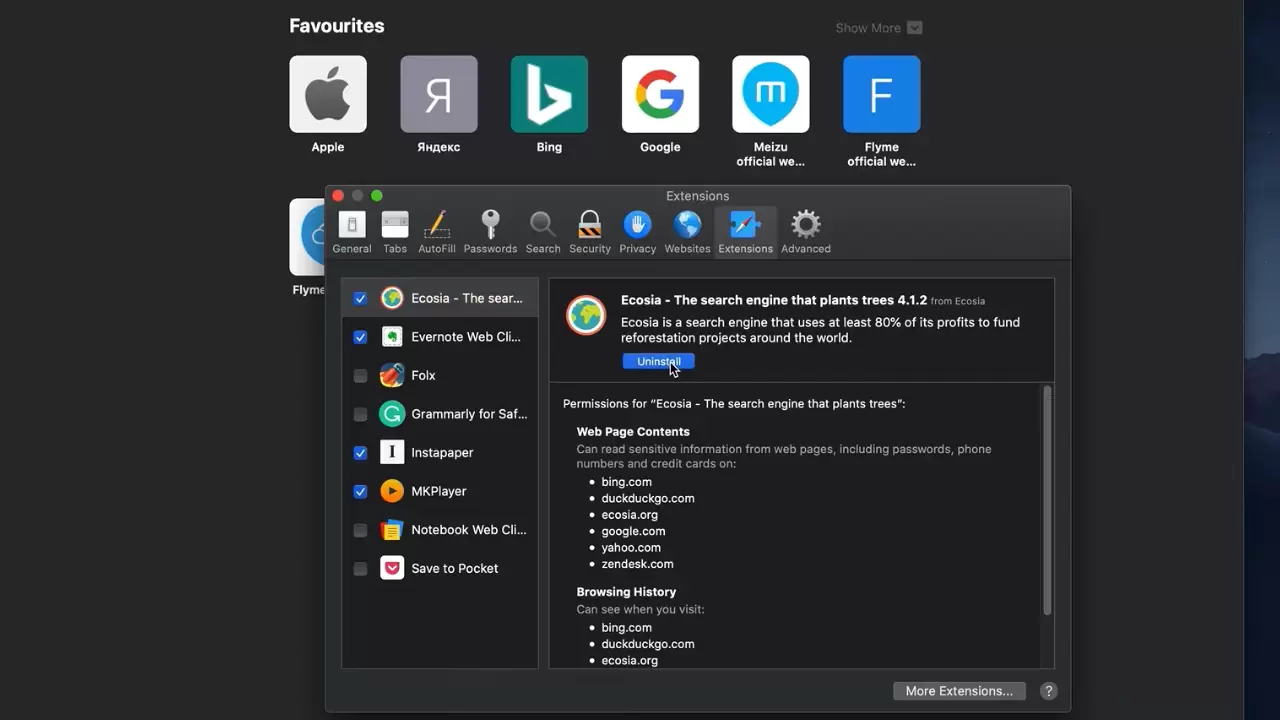
Task: Click yahoo.com in the permissions list
Action: [x=631, y=548]
